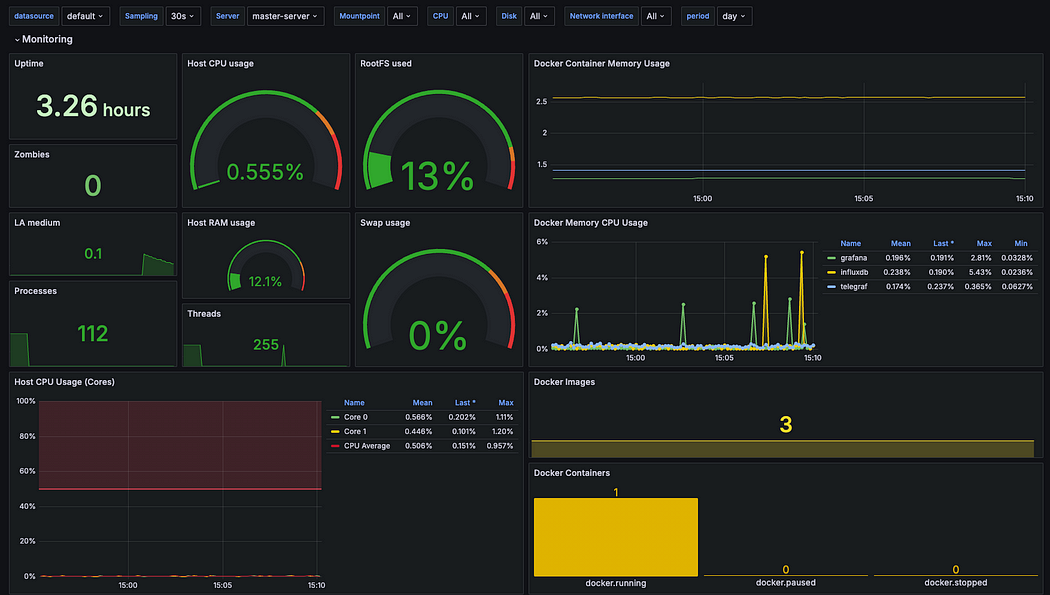
Task: Click the docker.paused label
Action: click(x=785, y=583)
